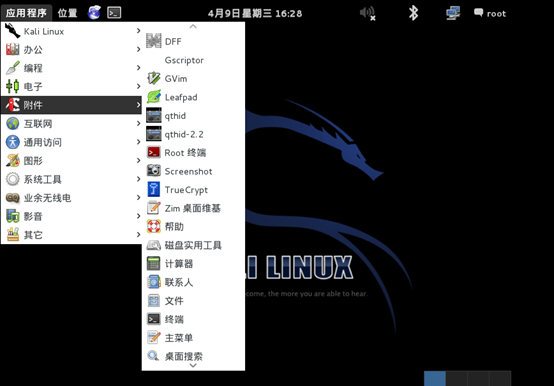
Task: Launch the Screenshot camera icon
Action: 154,171
